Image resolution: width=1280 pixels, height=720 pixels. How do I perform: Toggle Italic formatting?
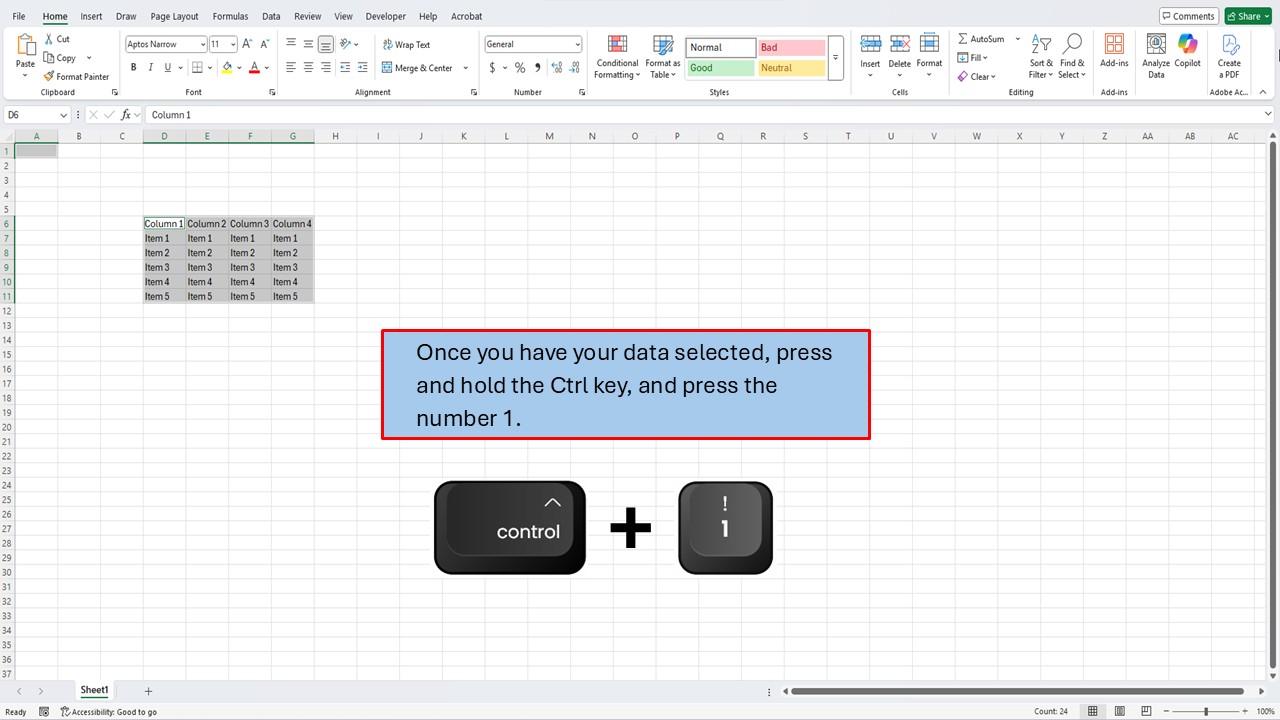pos(150,68)
